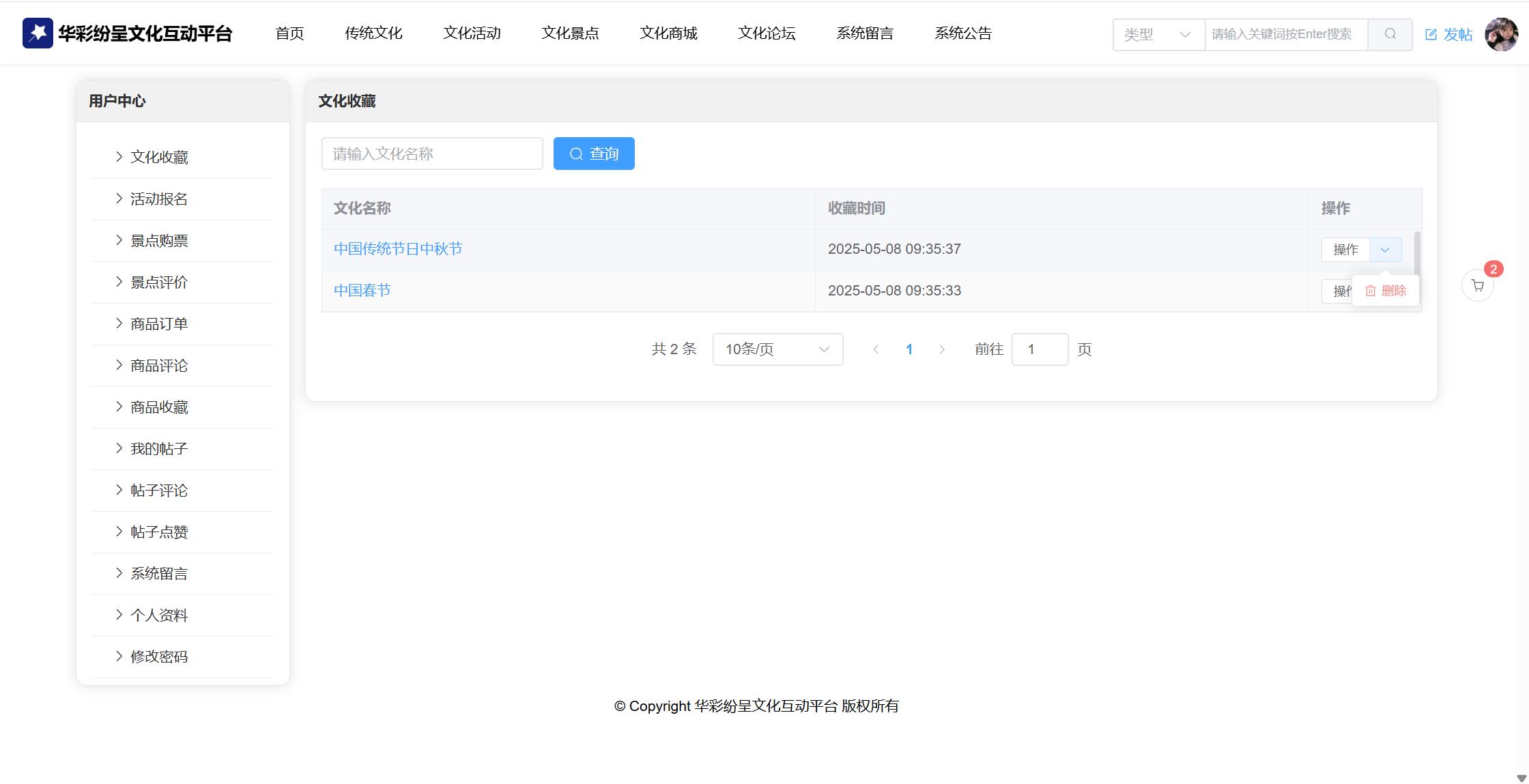Open 文化商城 in top navigation

(668, 33)
